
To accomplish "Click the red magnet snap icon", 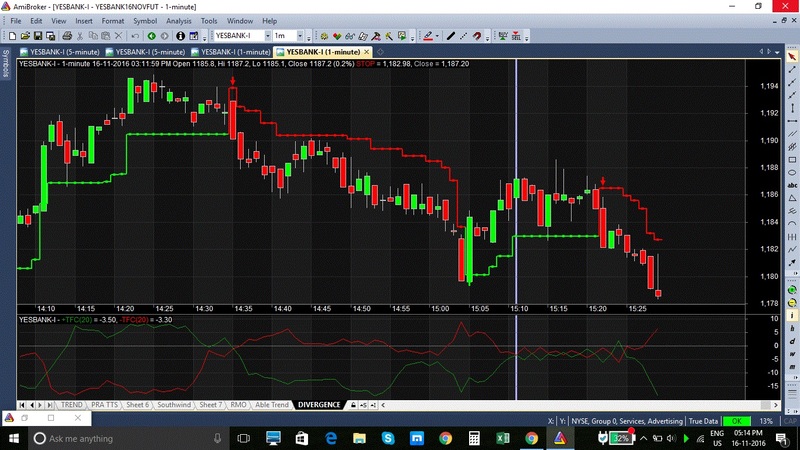I will 477,36.
